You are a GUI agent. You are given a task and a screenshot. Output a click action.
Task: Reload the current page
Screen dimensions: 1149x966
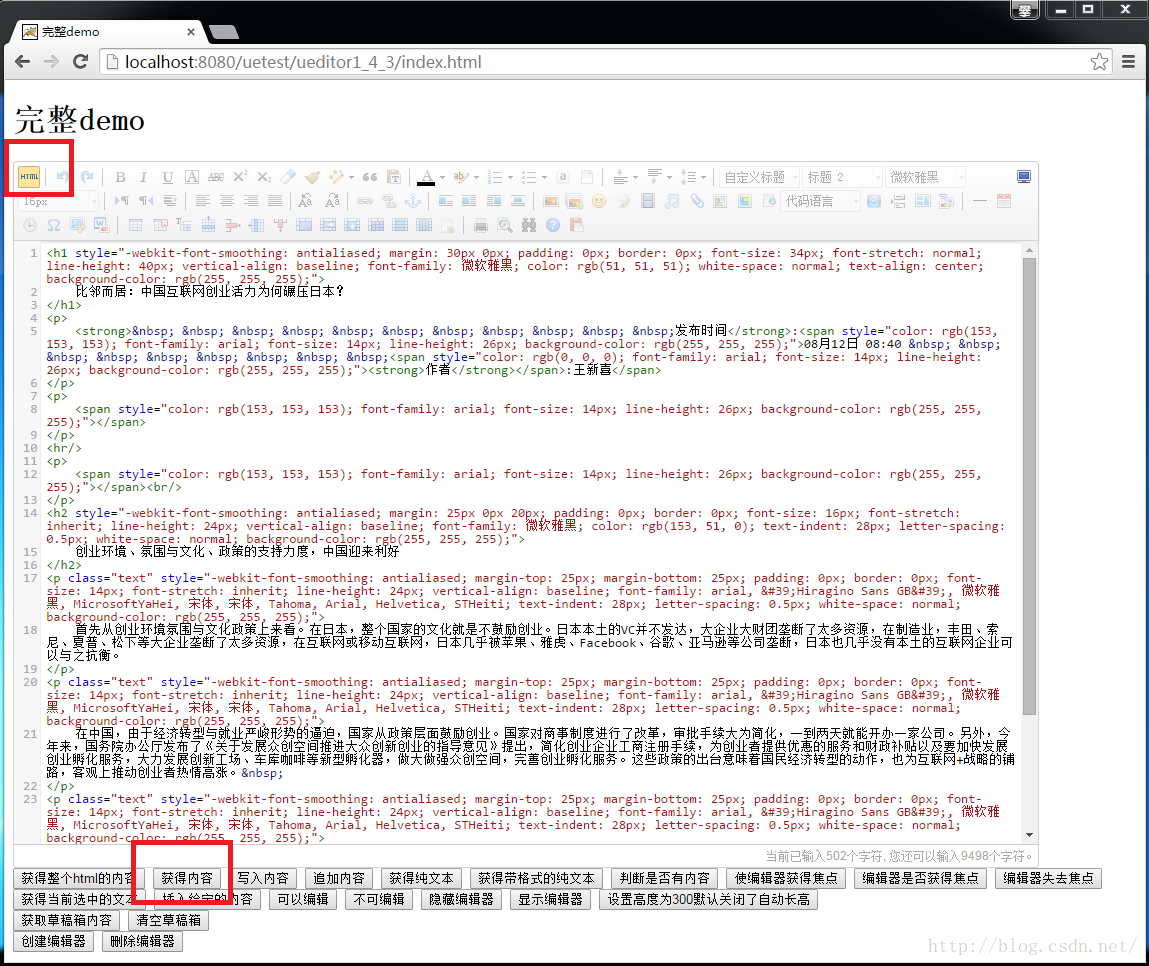pyautogui.click(x=81, y=62)
